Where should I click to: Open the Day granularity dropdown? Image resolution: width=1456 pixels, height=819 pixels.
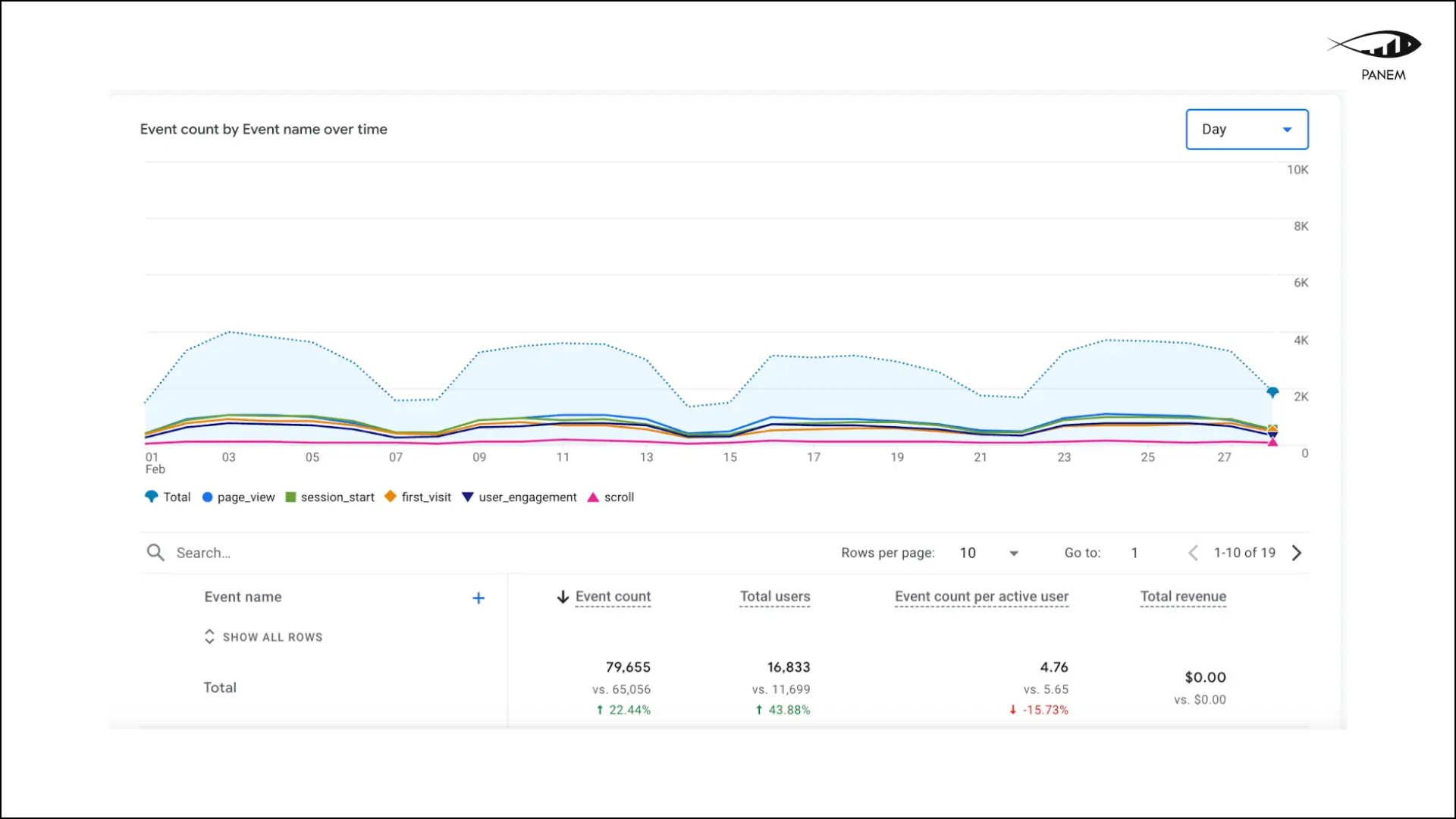click(1247, 130)
